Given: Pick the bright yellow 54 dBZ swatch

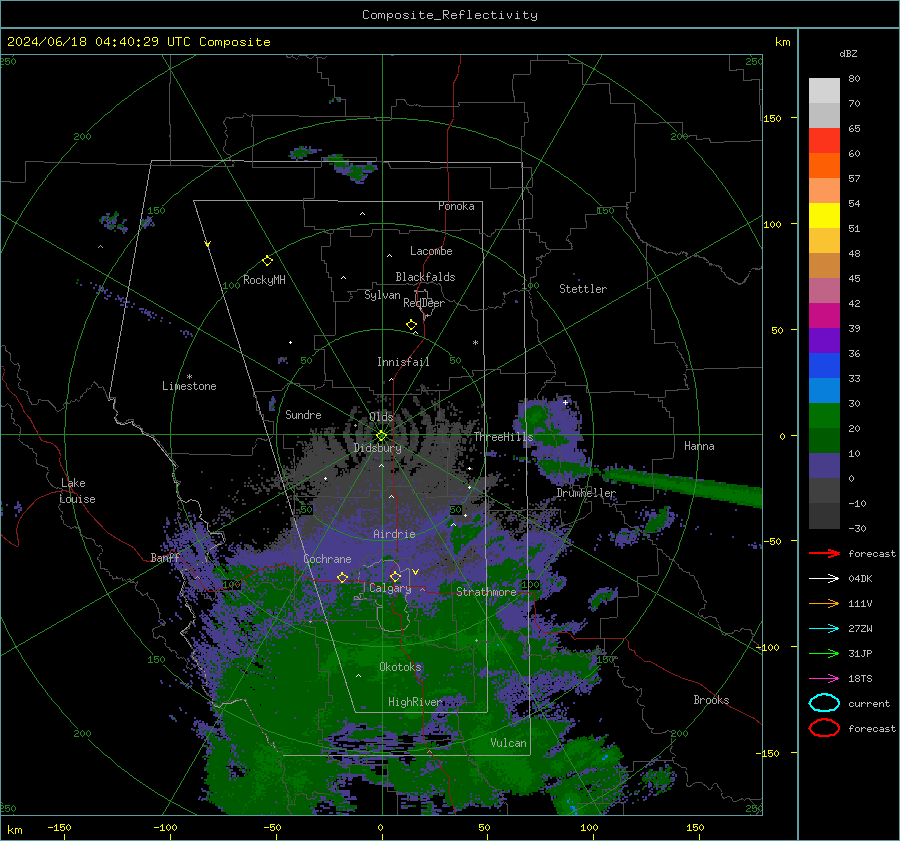Looking at the screenshot, I should [x=824, y=215].
